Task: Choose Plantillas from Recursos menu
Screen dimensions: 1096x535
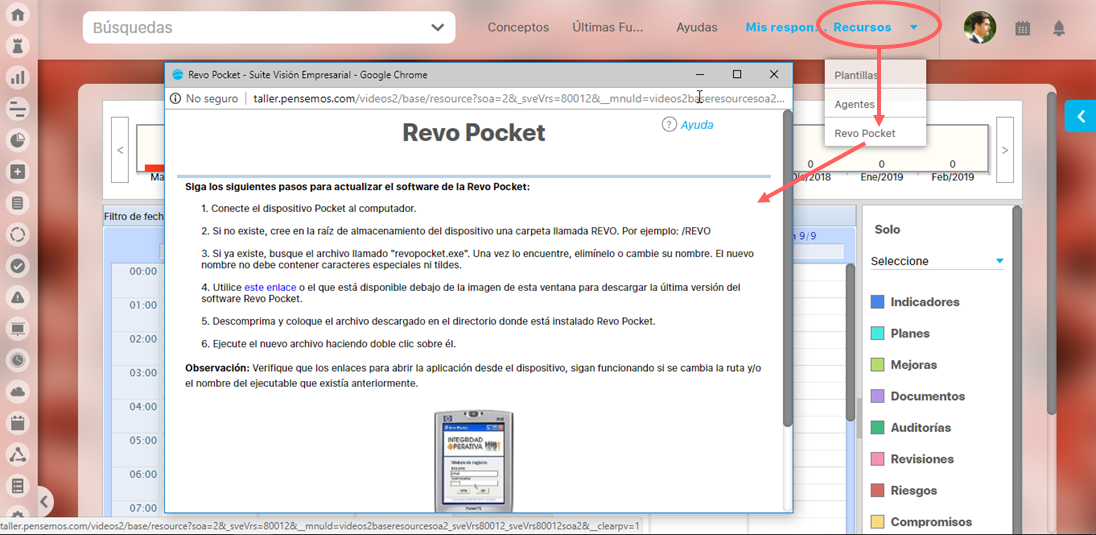Action: click(875, 75)
